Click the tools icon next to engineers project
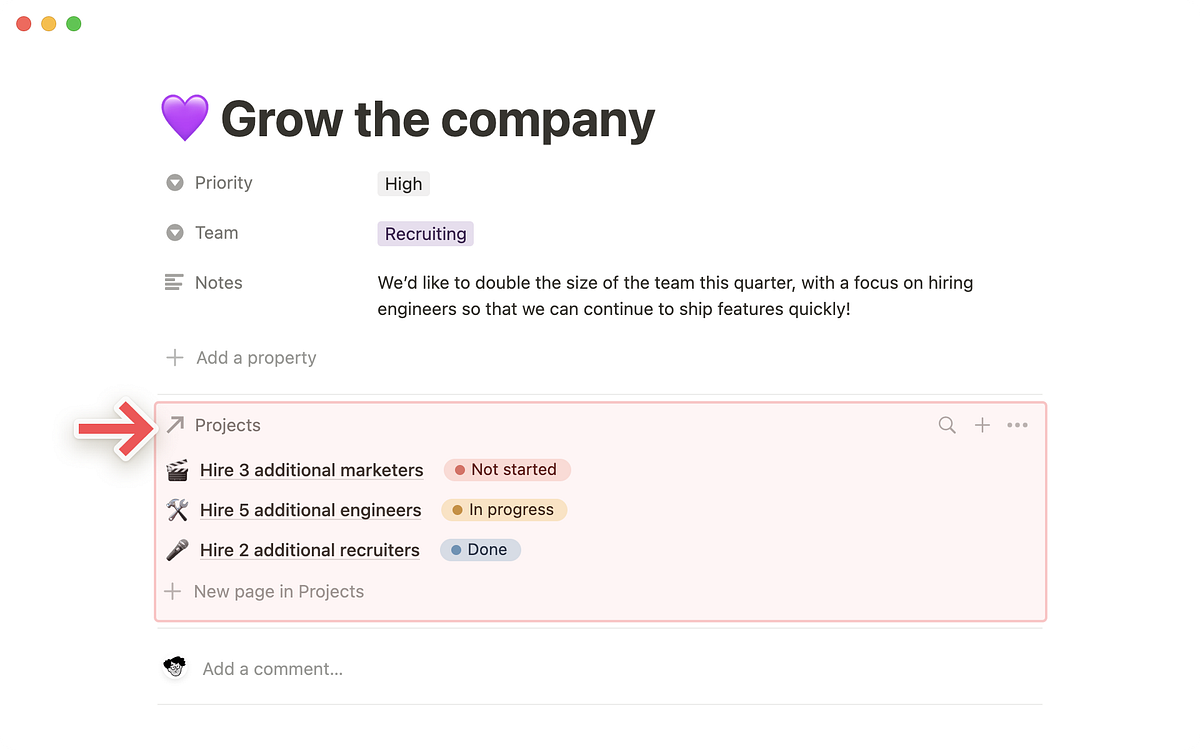Image resolution: width=1200 pixels, height=750 pixels. (x=177, y=509)
